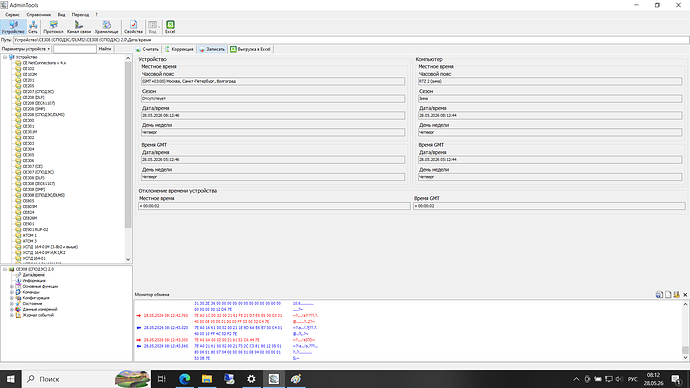This screenshot has height=388, width=690.
Task: Open the Канал связи toolbar icon
Action: click(79, 27)
